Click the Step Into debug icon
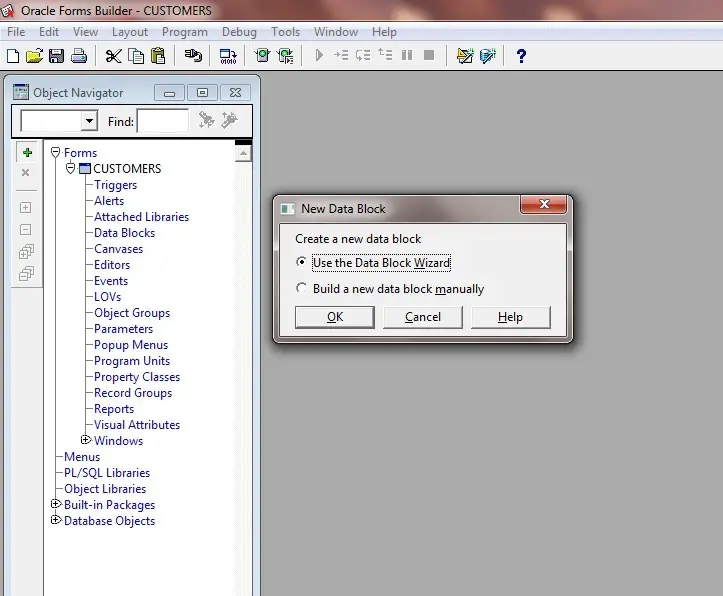The height and width of the screenshot is (596, 723). 341,55
